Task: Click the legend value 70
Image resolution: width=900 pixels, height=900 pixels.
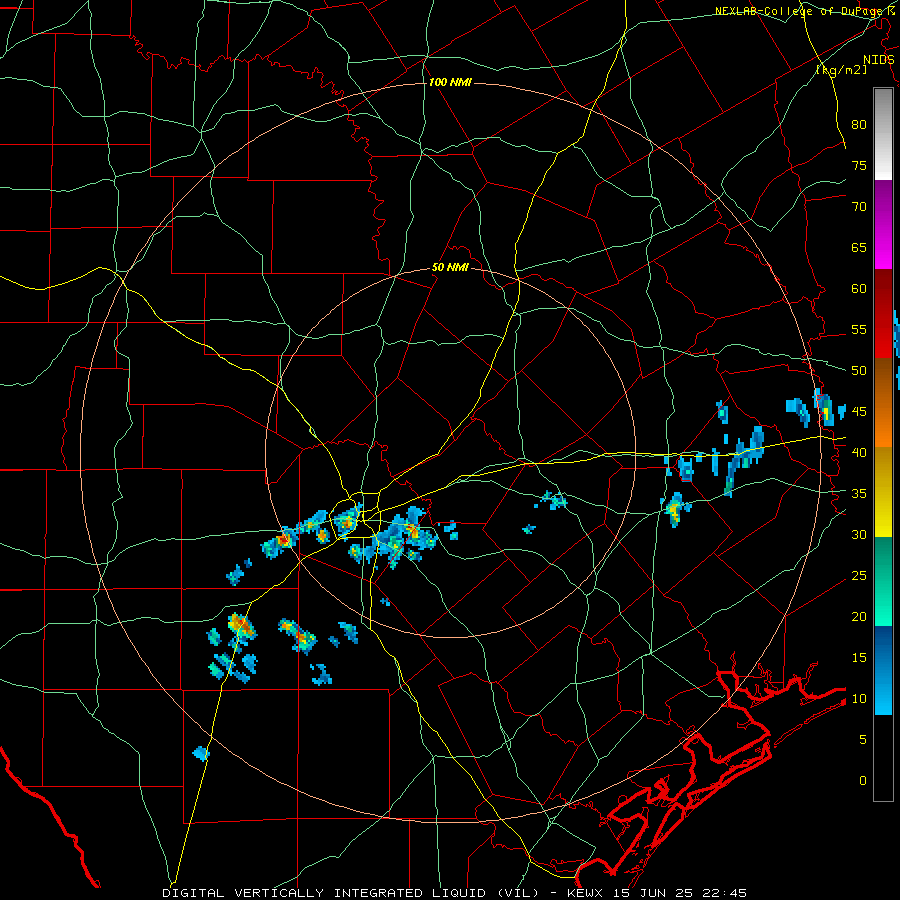Action: click(x=859, y=207)
